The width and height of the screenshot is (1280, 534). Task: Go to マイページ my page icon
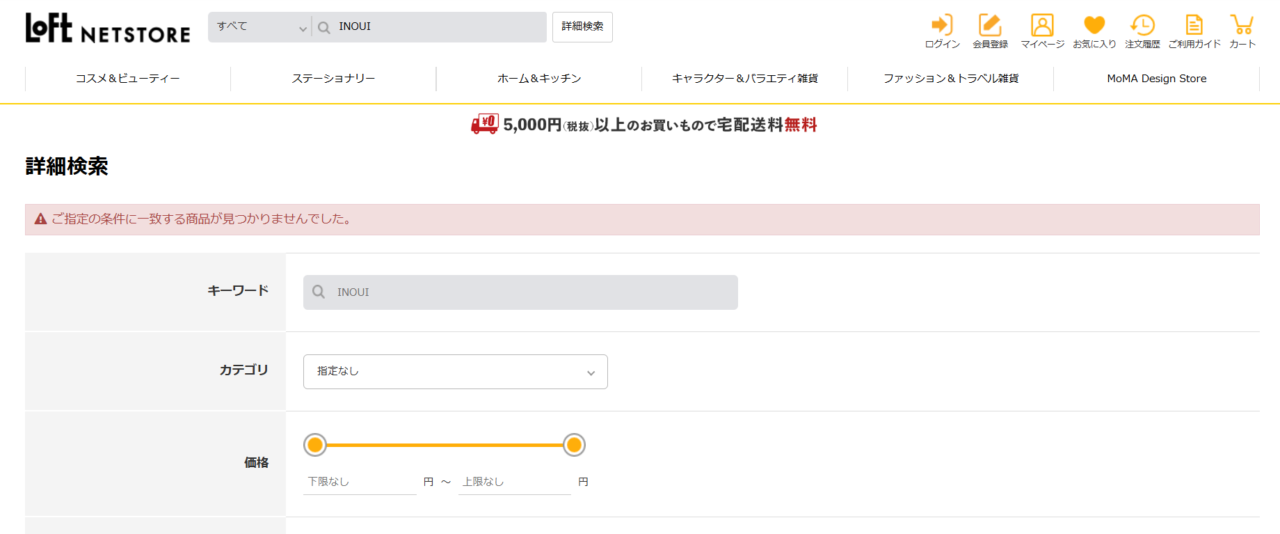(1042, 31)
